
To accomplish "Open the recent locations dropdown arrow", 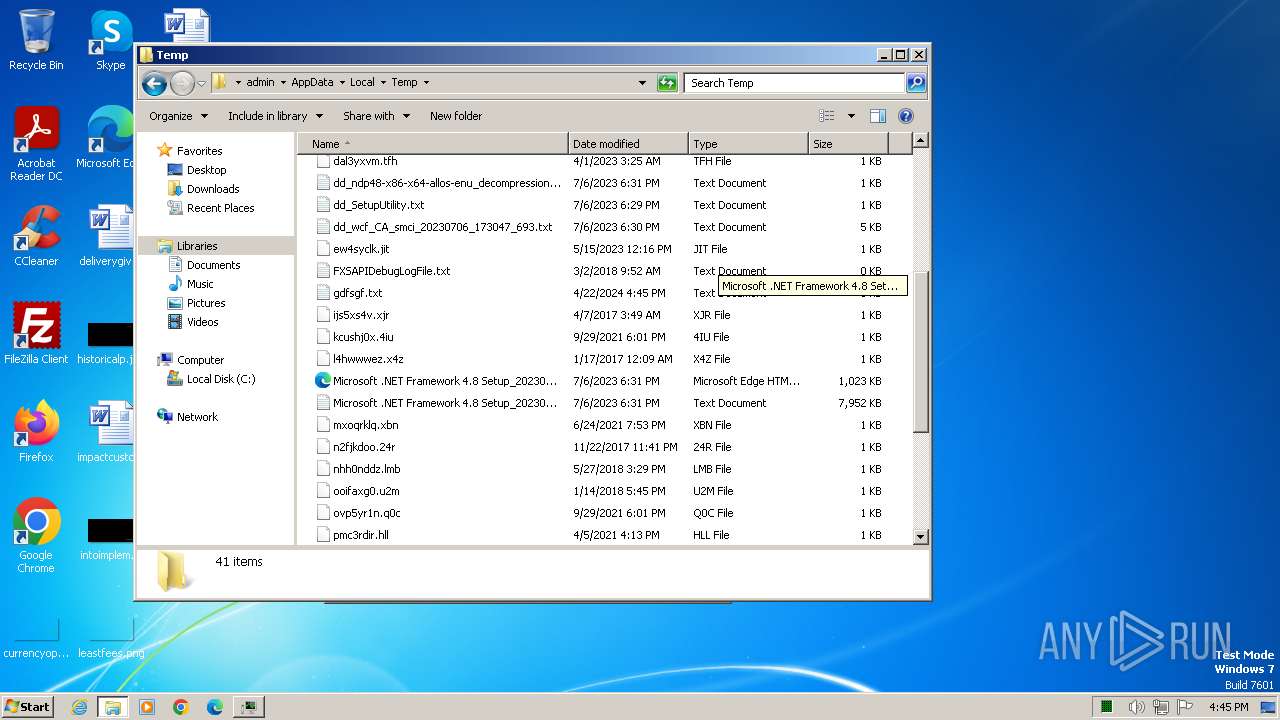I will coord(201,83).
